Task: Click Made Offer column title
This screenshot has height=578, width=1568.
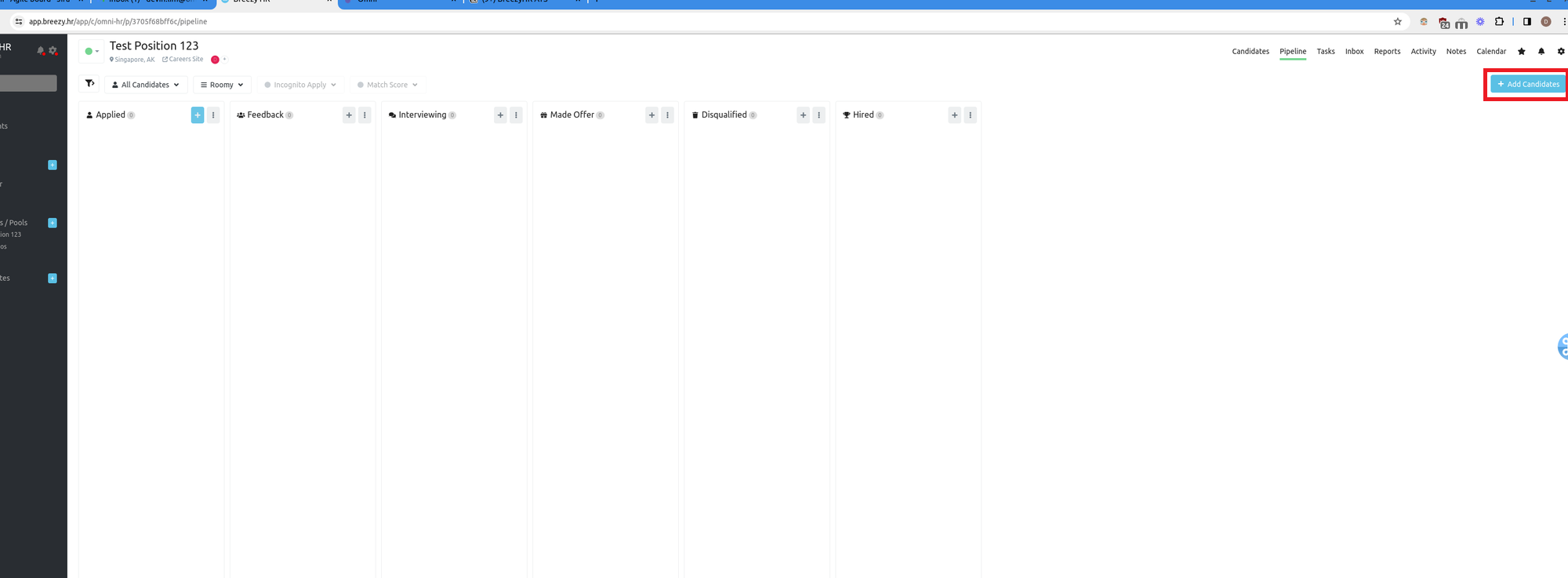Action: pyautogui.click(x=572, y=115)
